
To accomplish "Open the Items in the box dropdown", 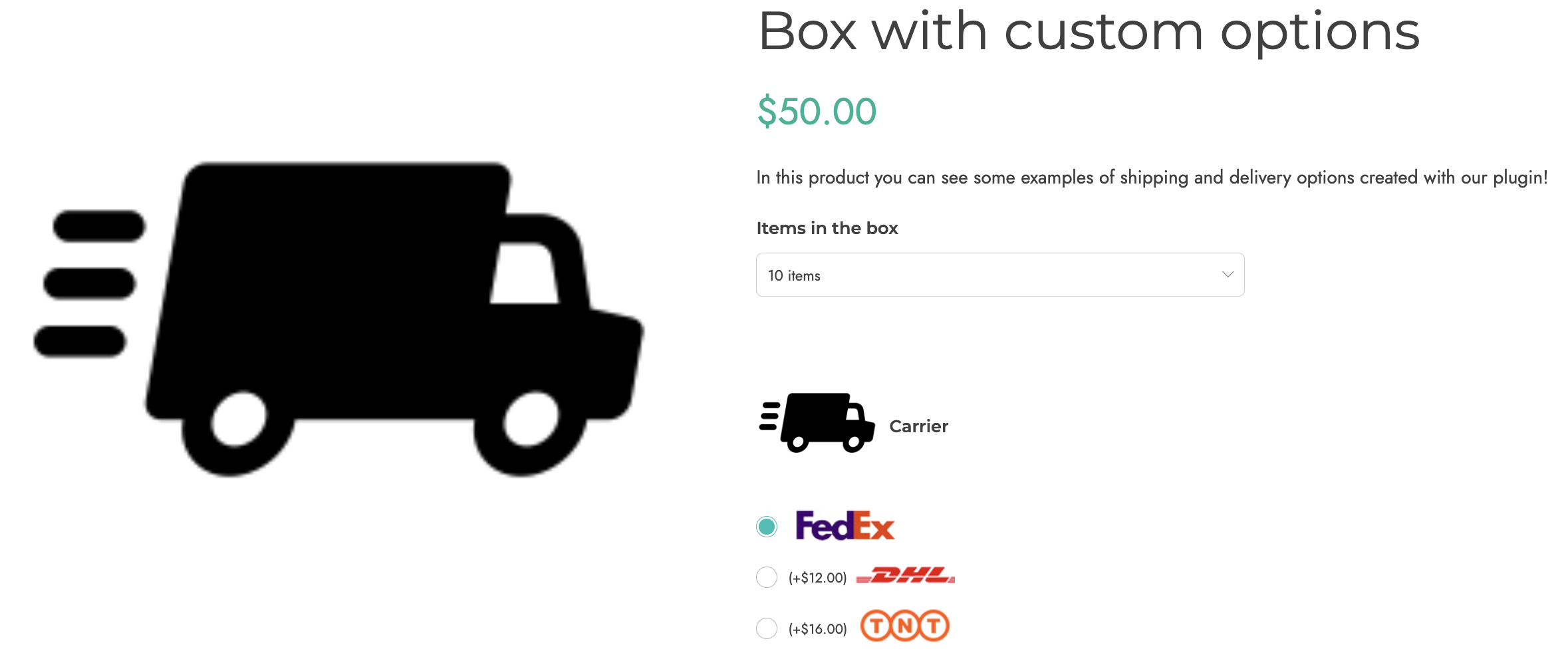I will (1000, 275).
